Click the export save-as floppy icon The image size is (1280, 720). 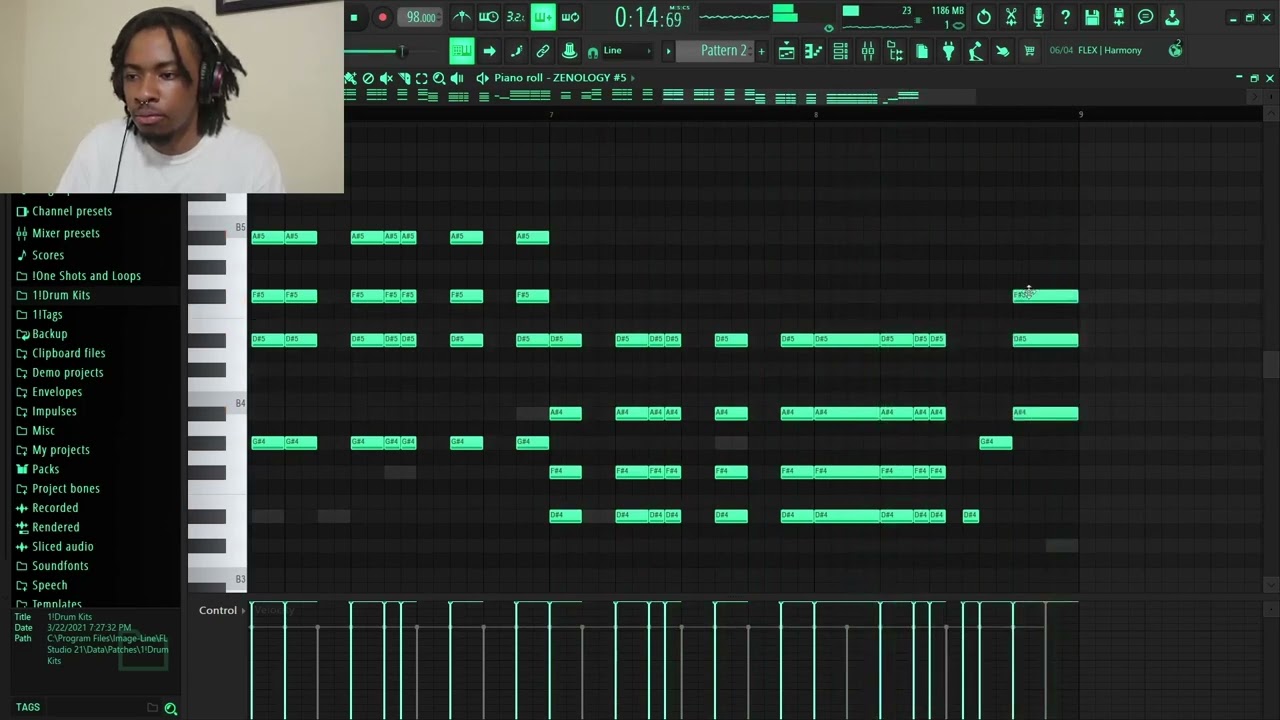tap(1119, 17)
